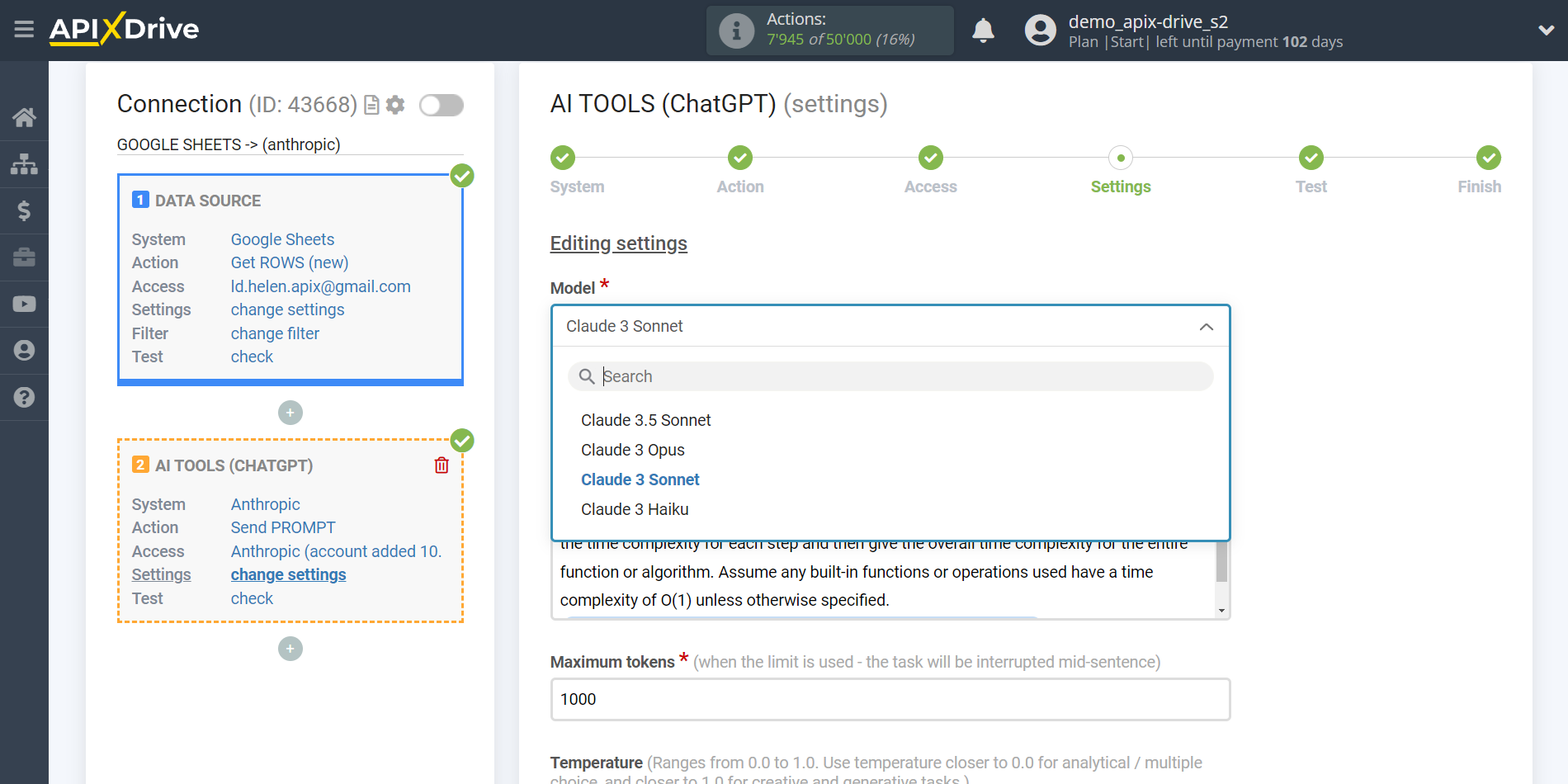1568x784 pixels.
Task: Select Claude 3 Opus option
Action: point(633,450)
